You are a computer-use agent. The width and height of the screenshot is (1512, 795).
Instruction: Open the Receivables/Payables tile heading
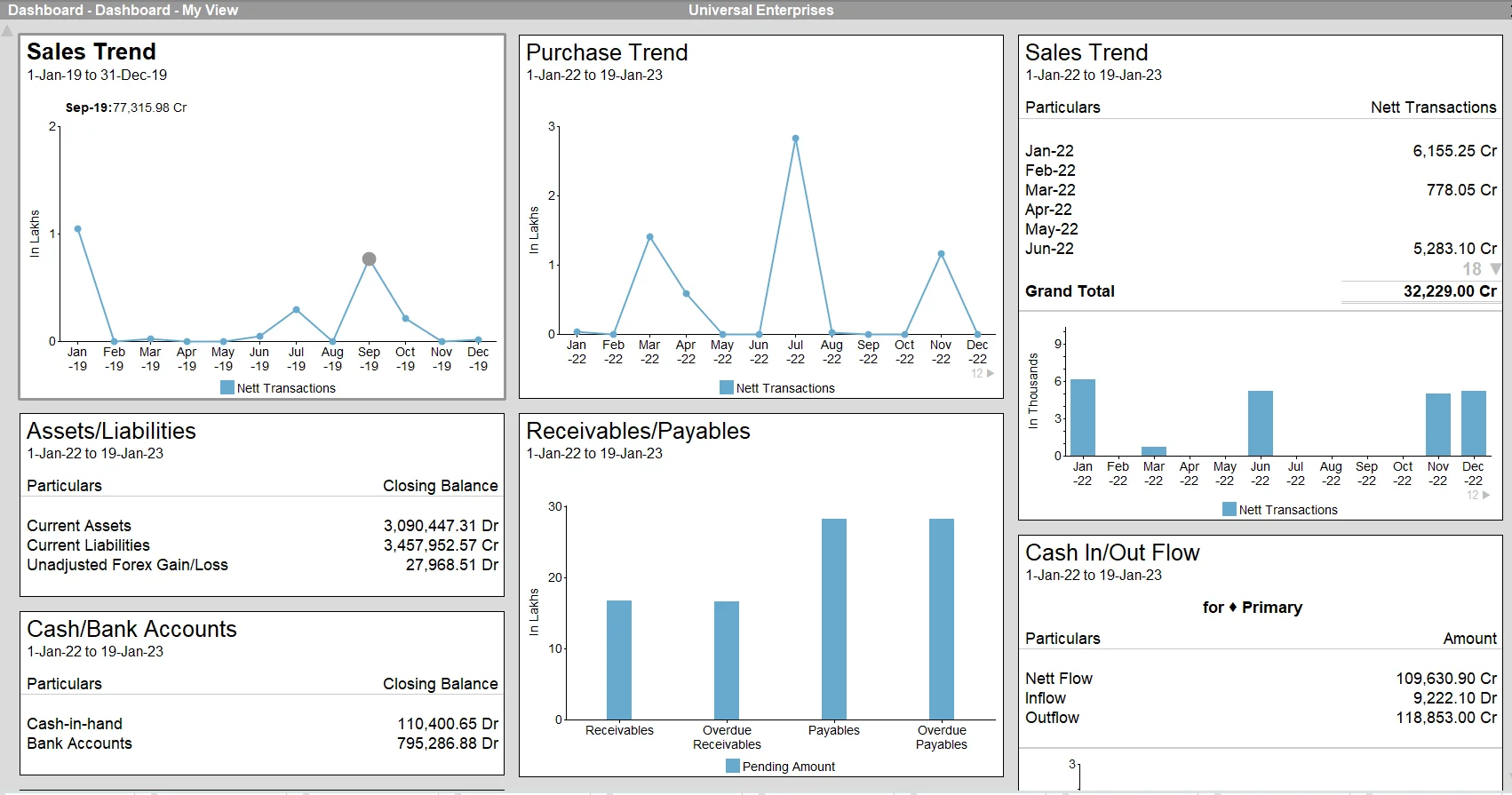[x=638, y=431]
